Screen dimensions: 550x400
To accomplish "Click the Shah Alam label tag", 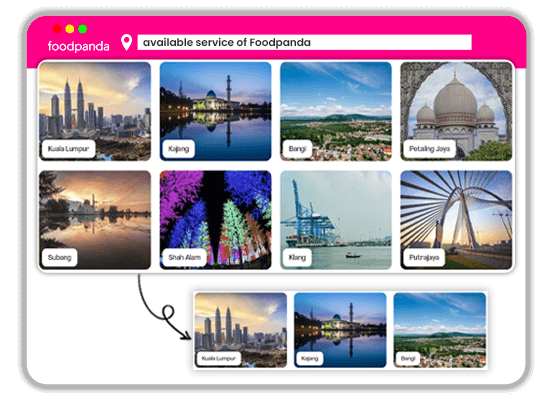I will pos(185,258).
